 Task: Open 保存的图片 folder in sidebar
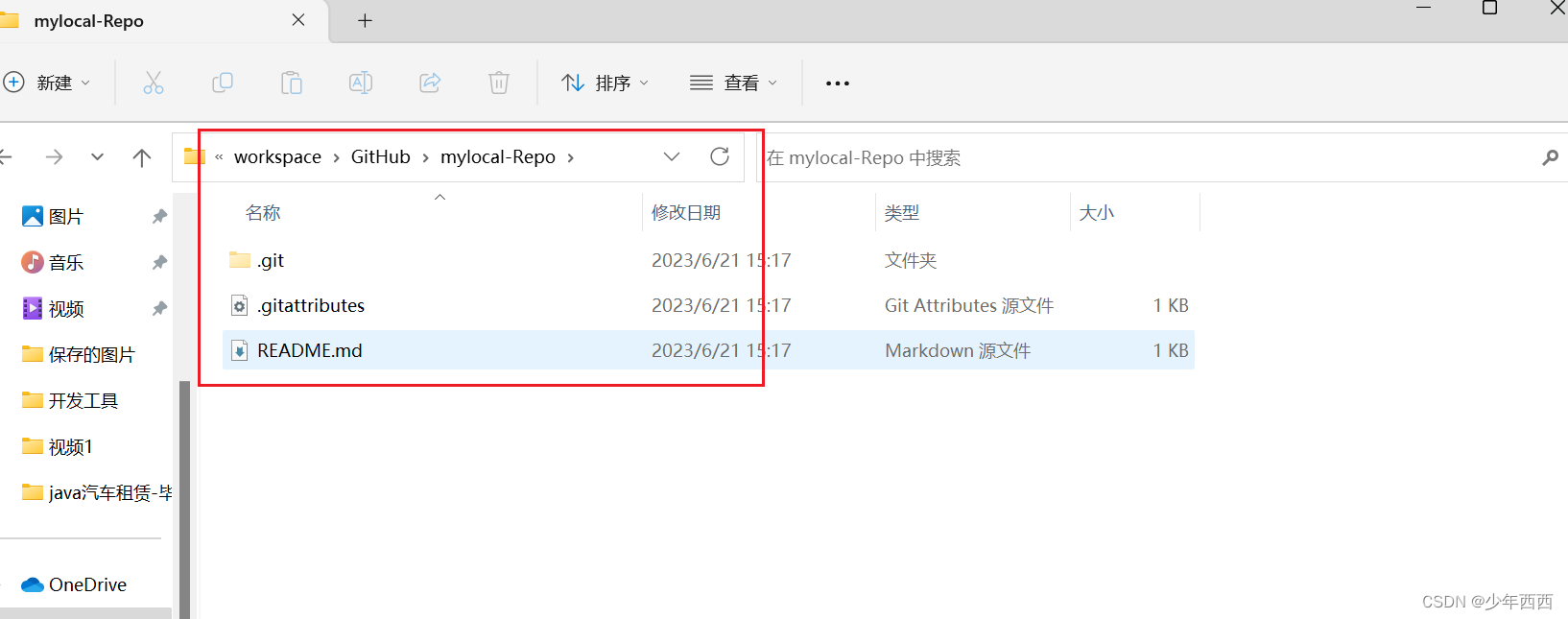click(79, 354)
